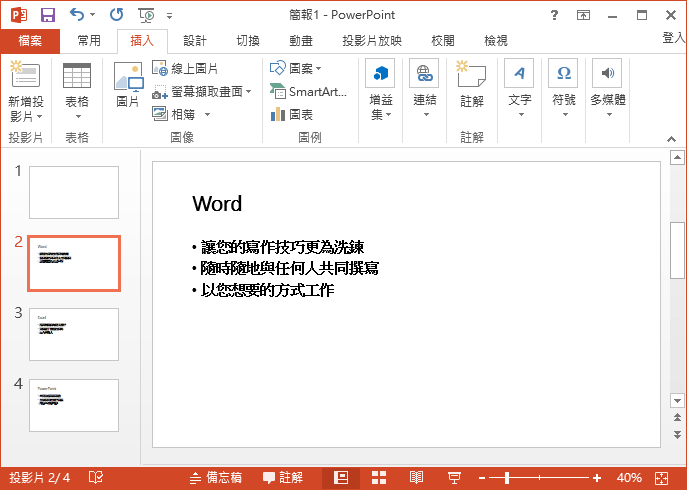This screenshot has width=687, height=490.
Task: Open the Customize Quick Access Toolbar arrow
Action: coord(170,16)
